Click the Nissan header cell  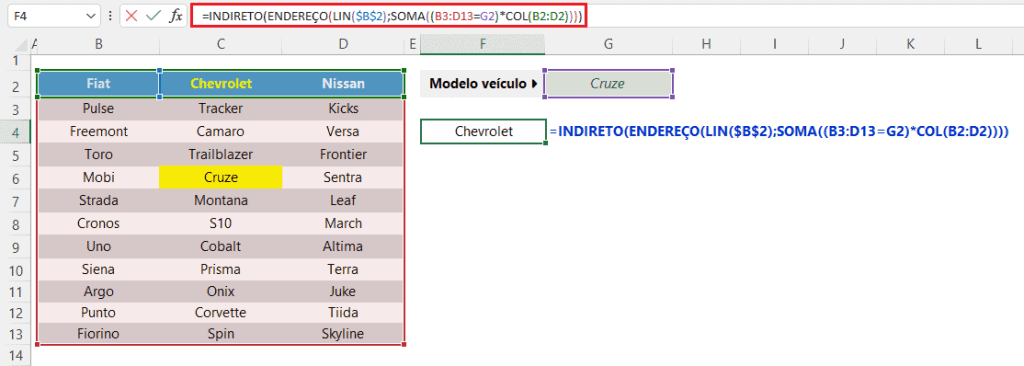[x=344, y=84]
